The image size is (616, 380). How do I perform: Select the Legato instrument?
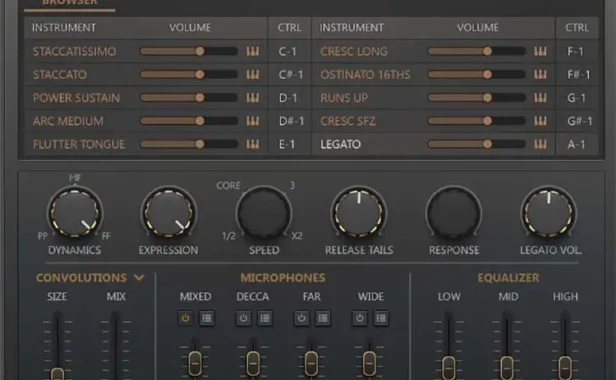(340, 144)
